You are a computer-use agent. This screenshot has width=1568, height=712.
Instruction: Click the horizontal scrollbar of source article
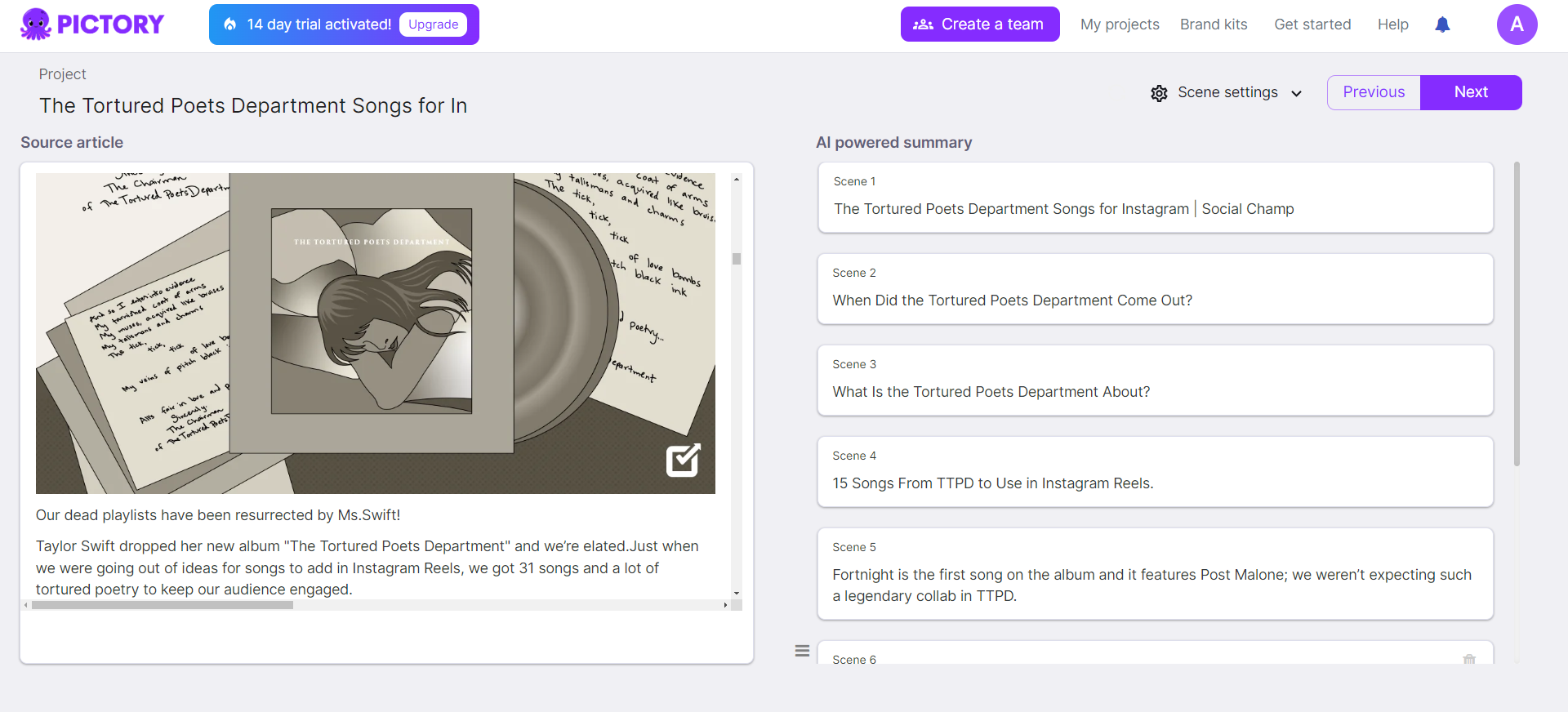(163, 605)
